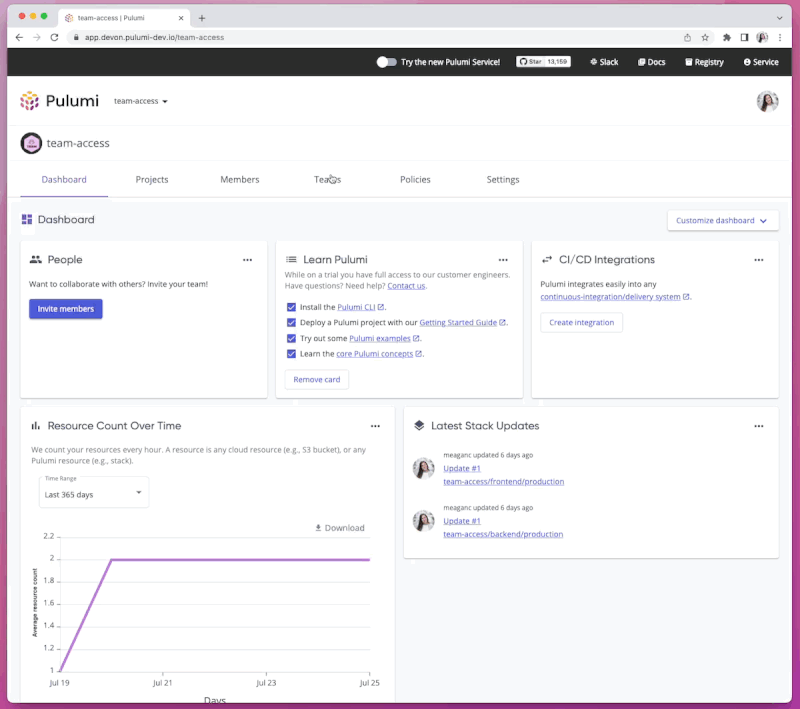
Task: Open Registry link in top bar
Action: 704,62
